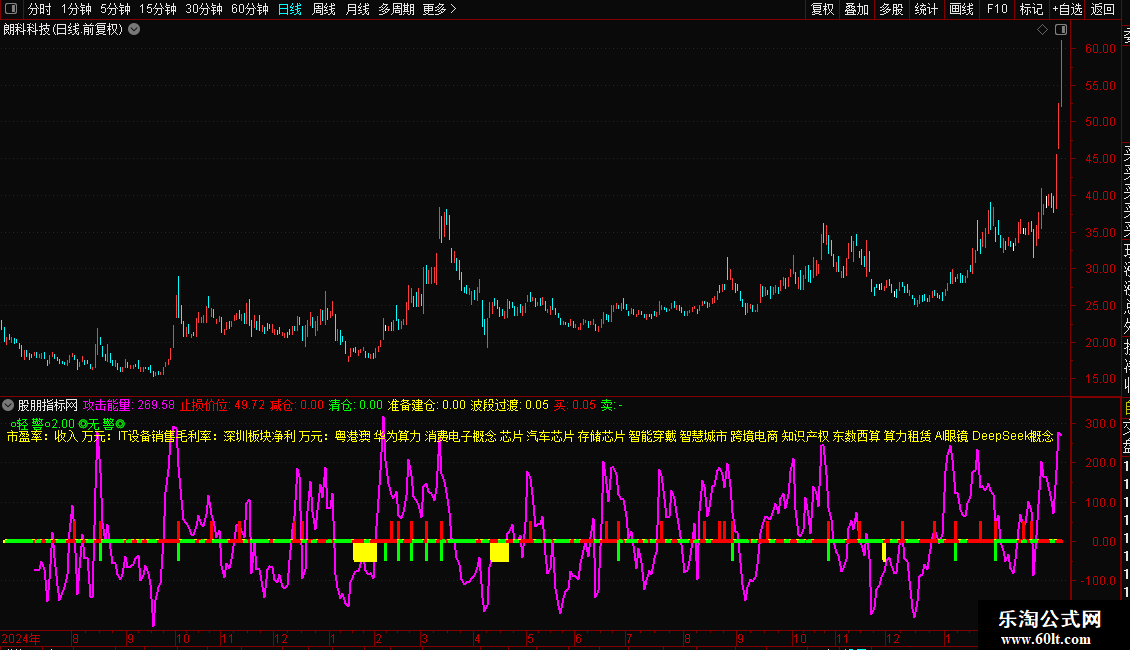Screen dimensions: 1130x650
Task: Open the 复权 adjustment button
Action: coord(822,9)
